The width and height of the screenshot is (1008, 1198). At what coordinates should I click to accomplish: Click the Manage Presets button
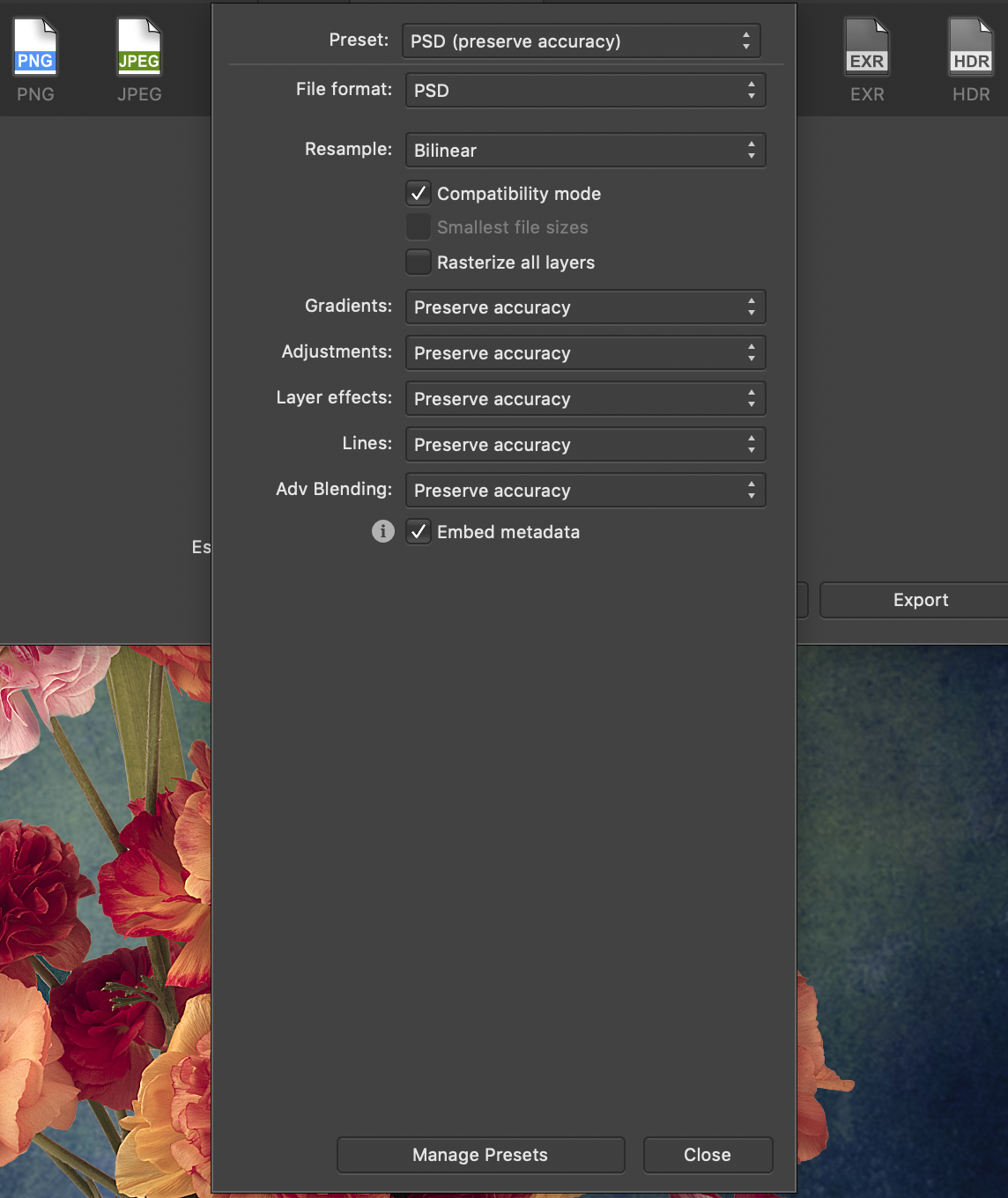tap(481, 1155)
